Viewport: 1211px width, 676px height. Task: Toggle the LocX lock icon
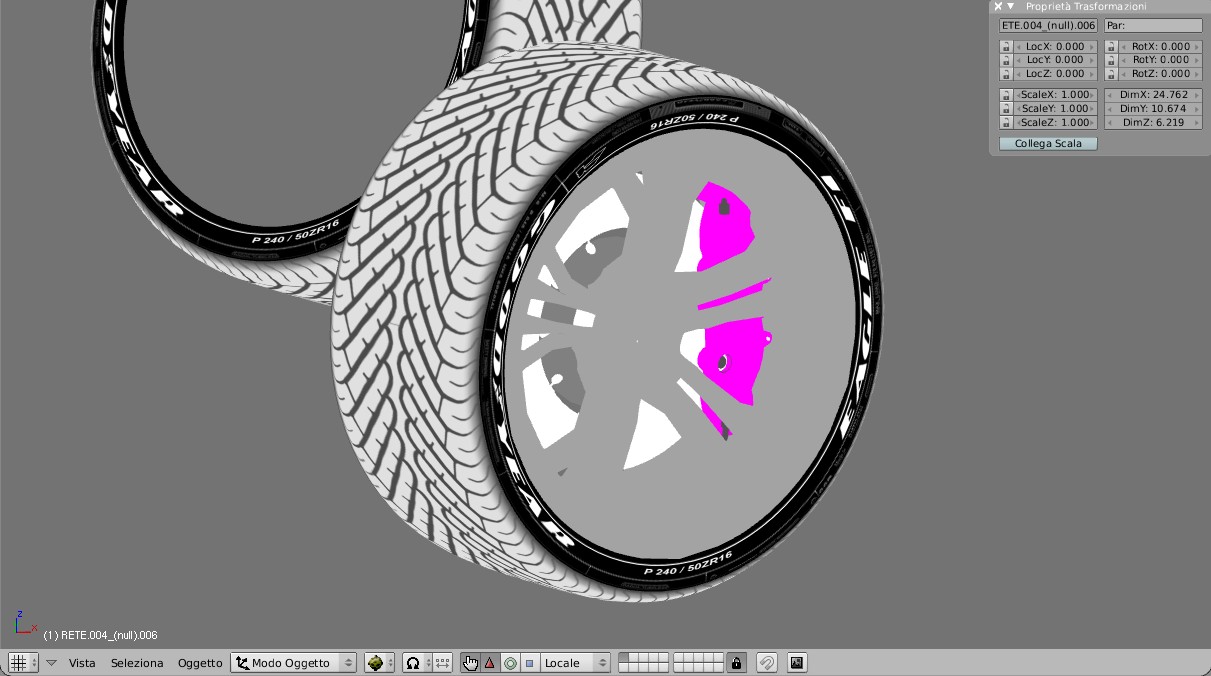[x=1006, y=47]
